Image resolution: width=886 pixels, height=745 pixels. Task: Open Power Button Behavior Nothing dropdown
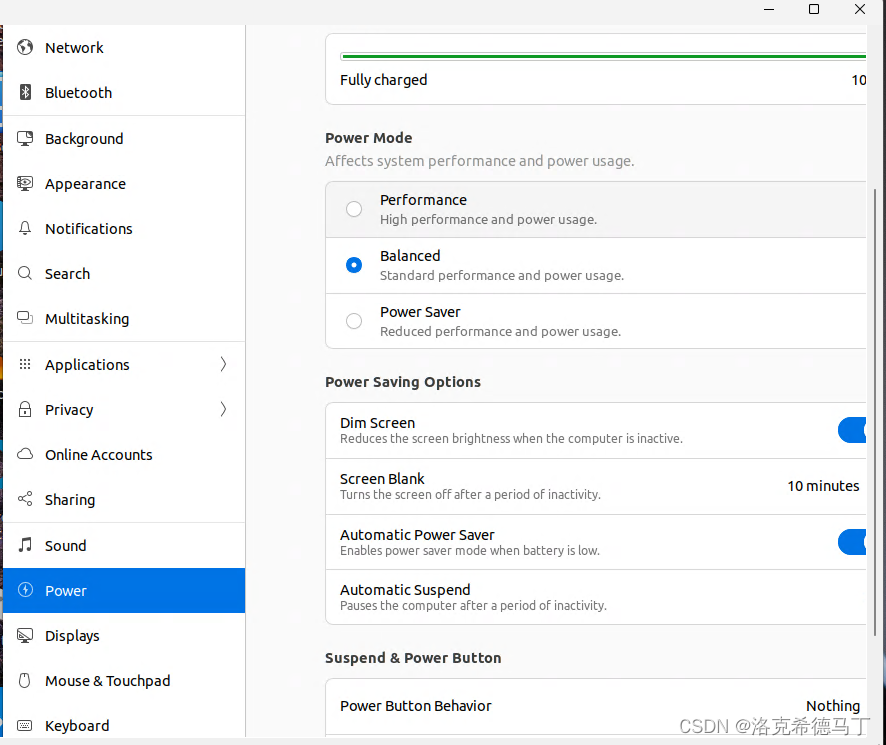click(x=832, y=706)
